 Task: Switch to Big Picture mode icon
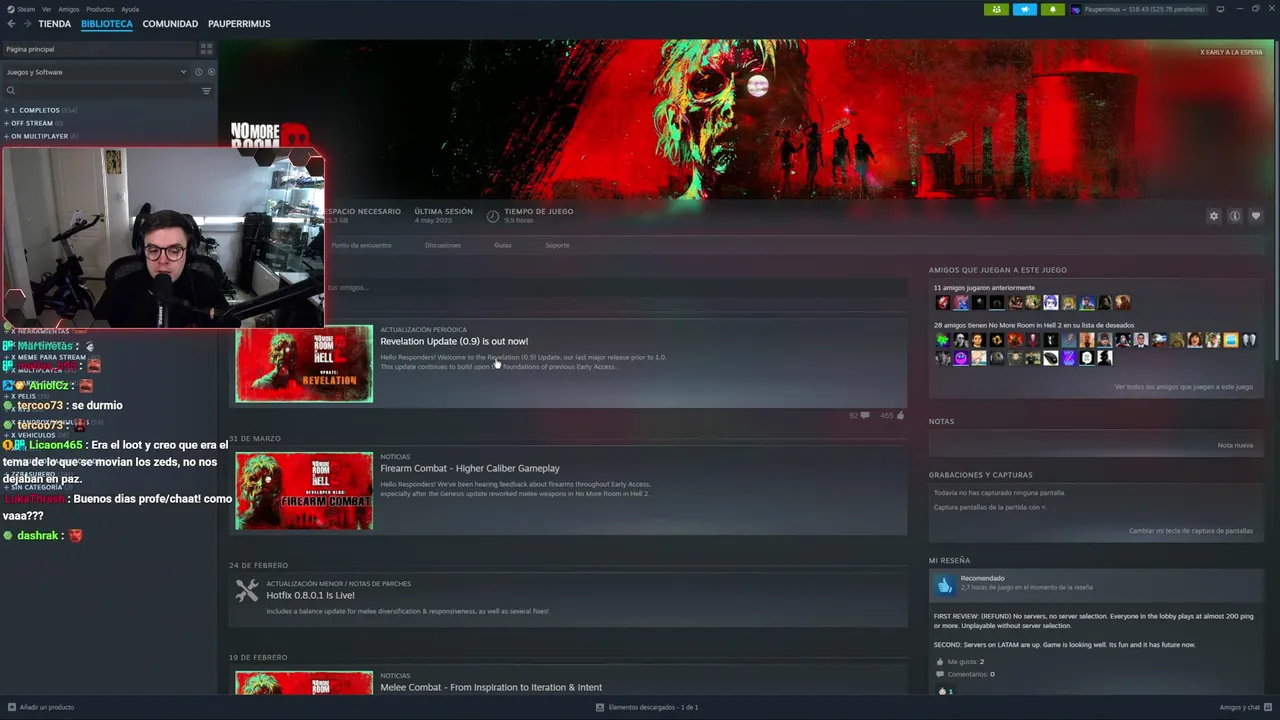pos(1220,9)
